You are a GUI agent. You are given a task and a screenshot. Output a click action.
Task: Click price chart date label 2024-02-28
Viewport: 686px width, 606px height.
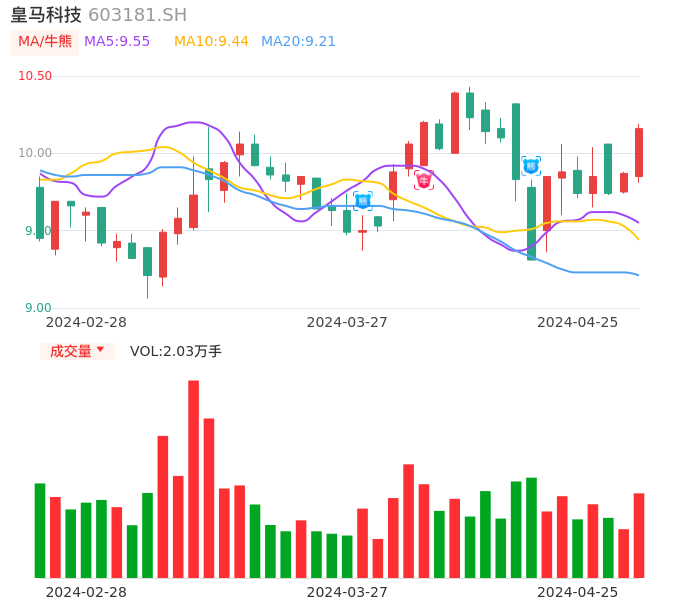[86, 322]
